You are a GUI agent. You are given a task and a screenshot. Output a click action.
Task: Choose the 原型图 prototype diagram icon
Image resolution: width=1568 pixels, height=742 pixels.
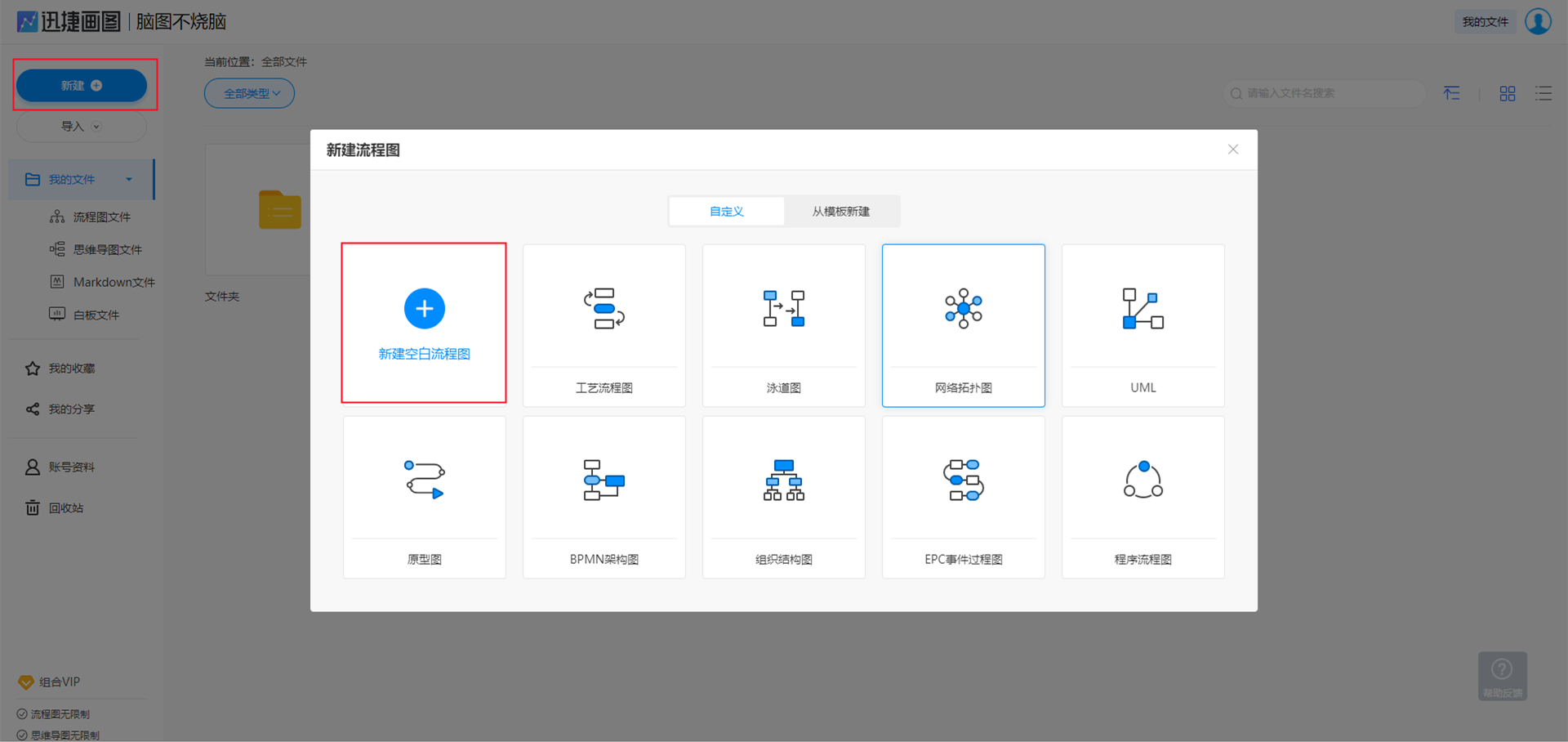click(x=424, y=481)
